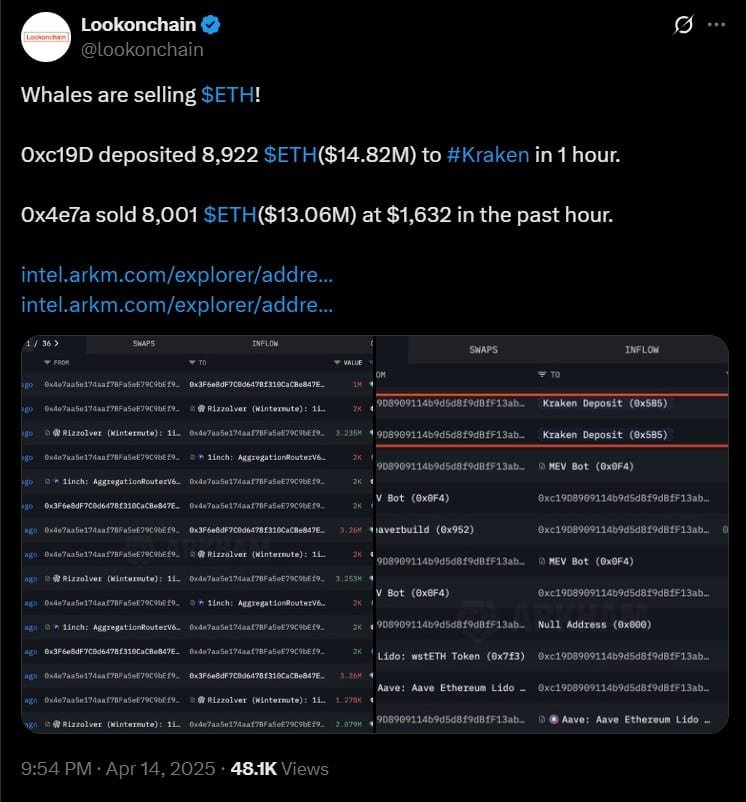Switch to the INFLOW tab in left image
The image size is (746, 802).
264,344
